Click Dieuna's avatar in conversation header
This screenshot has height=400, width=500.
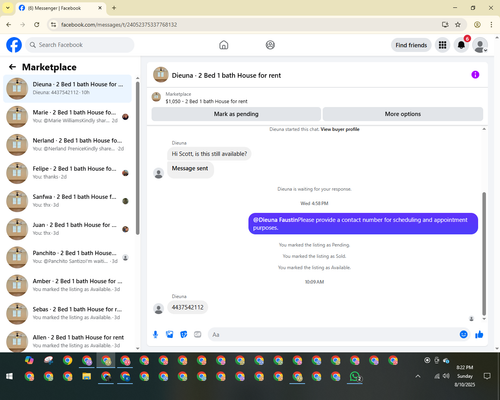(161, 75)
